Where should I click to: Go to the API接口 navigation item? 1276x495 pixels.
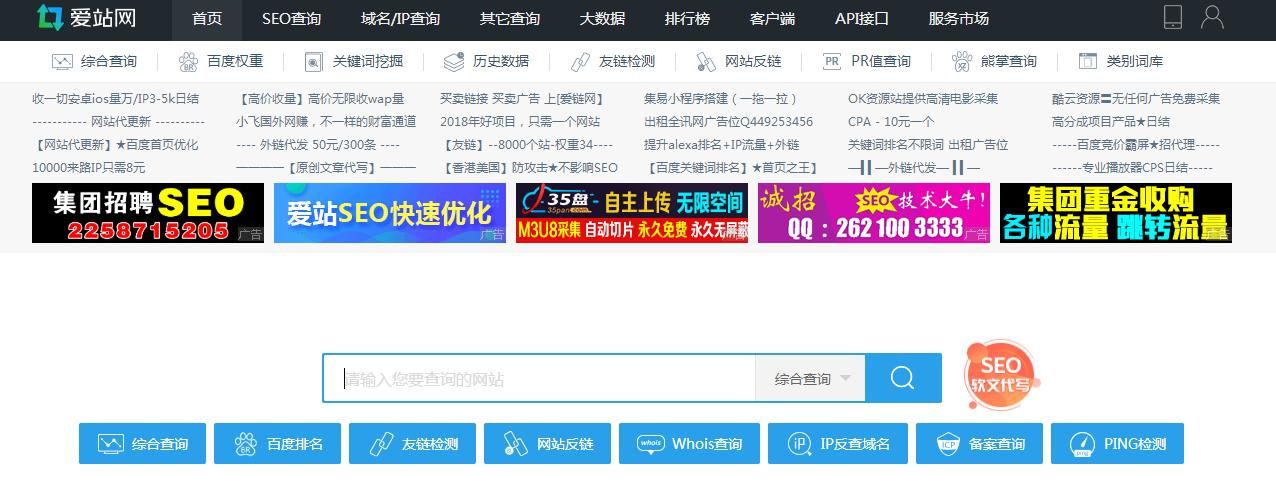[862, 19]
